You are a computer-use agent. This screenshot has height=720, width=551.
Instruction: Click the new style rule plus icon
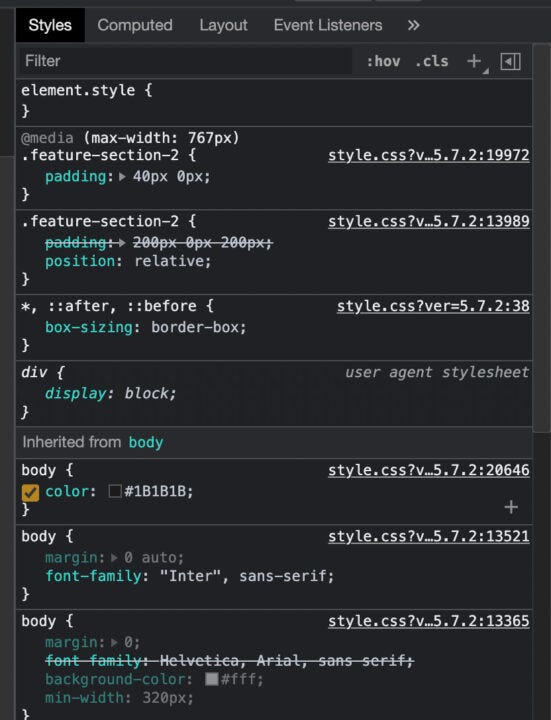[474, 61]
